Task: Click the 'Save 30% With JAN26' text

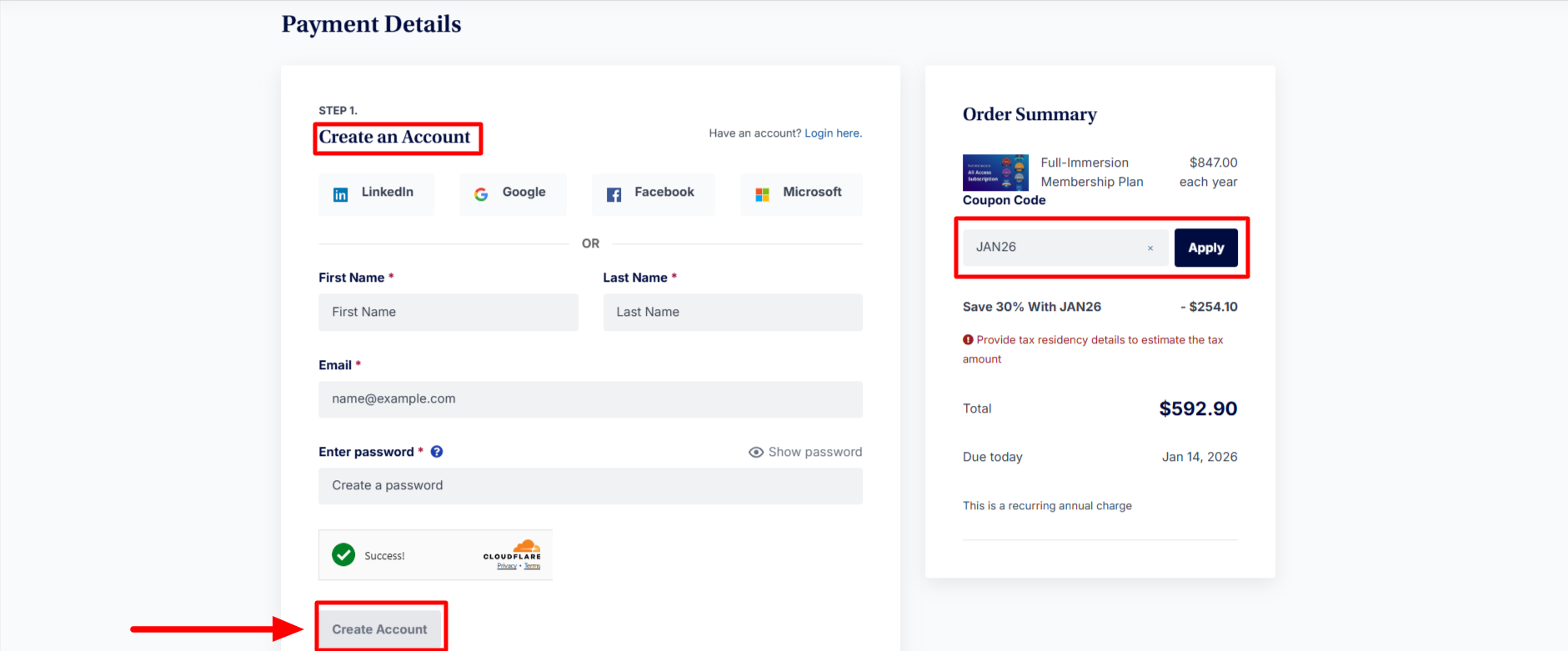Action: (x=1032, y=307)
